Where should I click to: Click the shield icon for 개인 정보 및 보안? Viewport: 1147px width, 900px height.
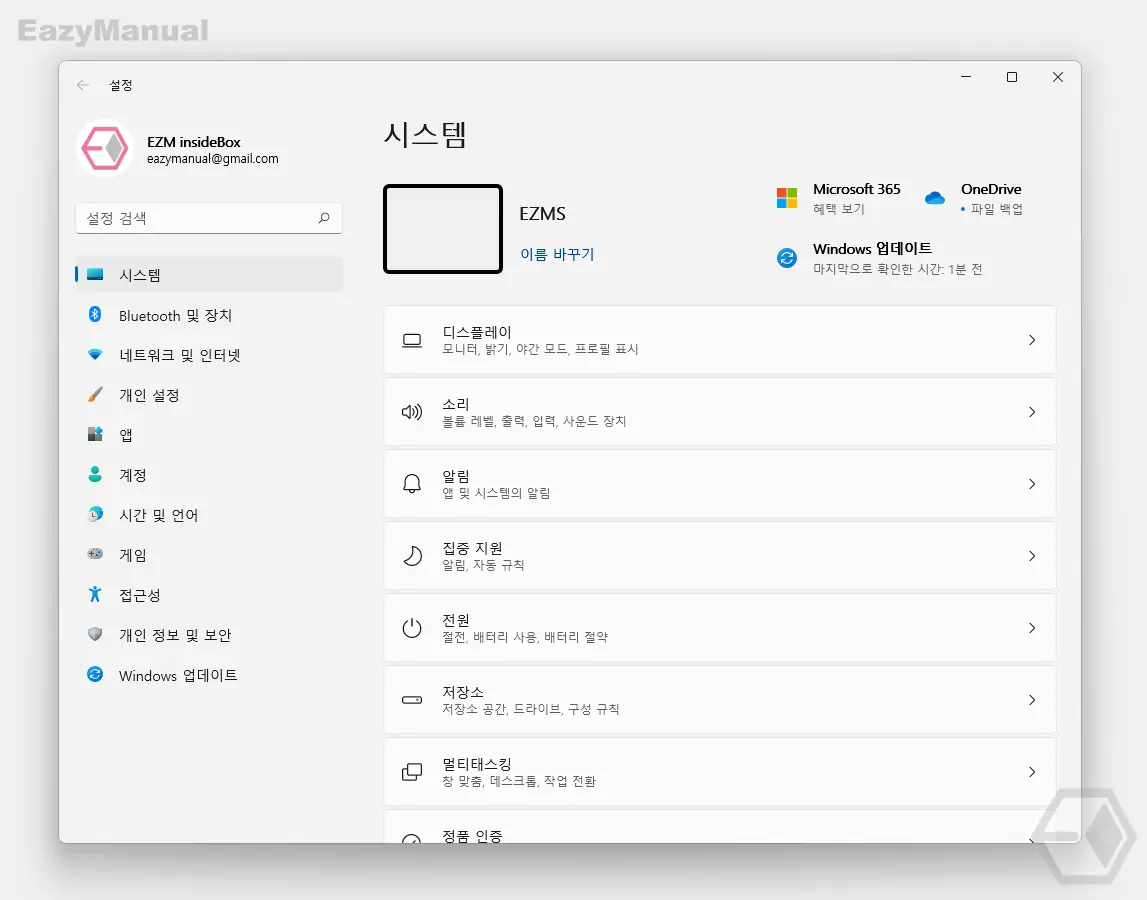(95, 634)
